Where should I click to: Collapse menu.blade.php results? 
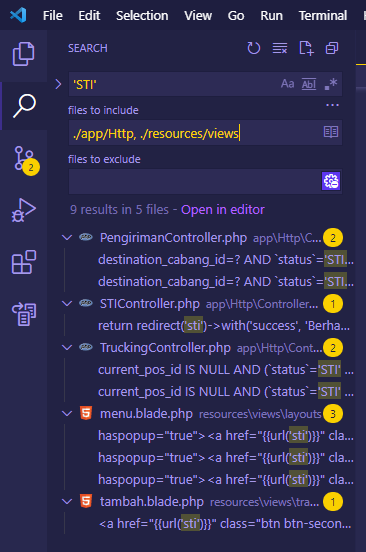pyautogui.click(x=67, y=414)
